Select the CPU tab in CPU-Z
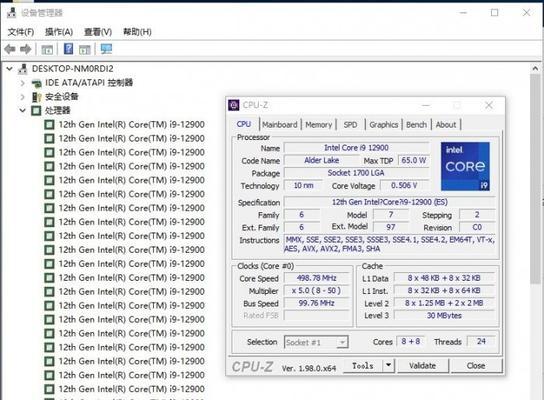The width and height of the screenshot is (544, 400). 244,124
